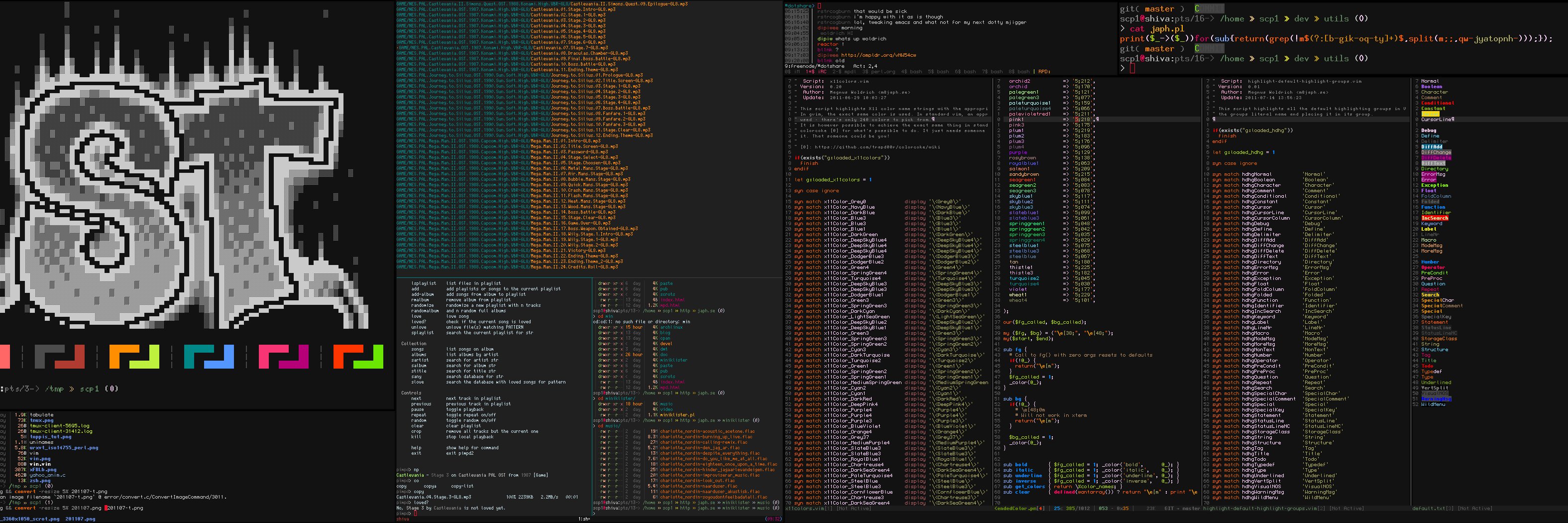
Task: Click 'charlotte_nordin-acoustic_acetone.flac'
Action: click(707, 431)
